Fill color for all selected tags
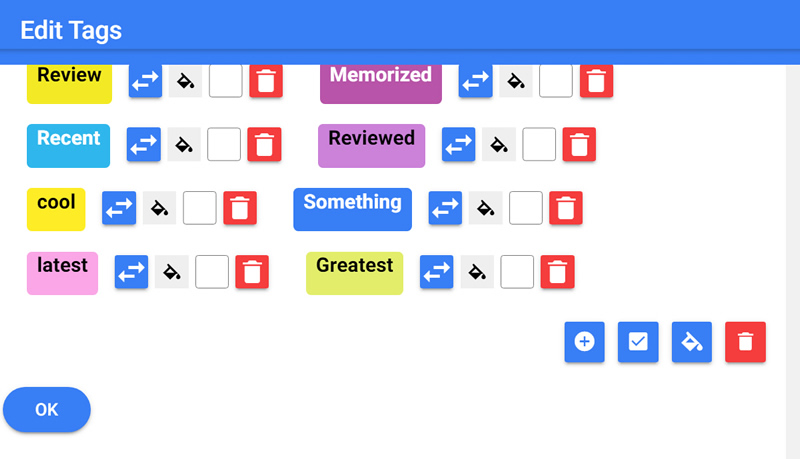 pyautogui.click(x=692, y=342)
